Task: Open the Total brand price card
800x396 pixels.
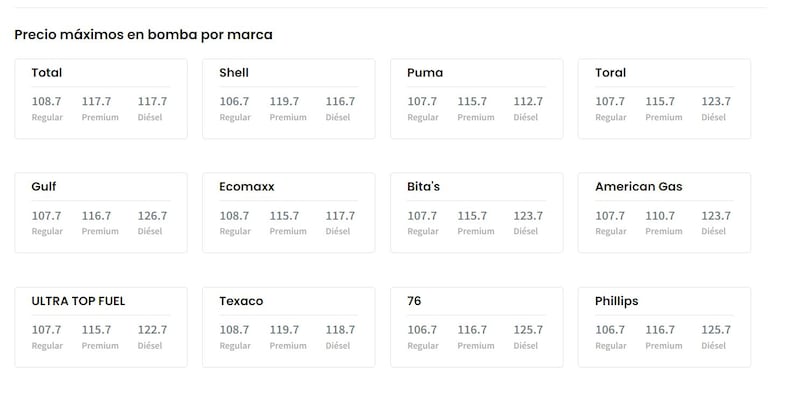Action: [x=101, y=98]
